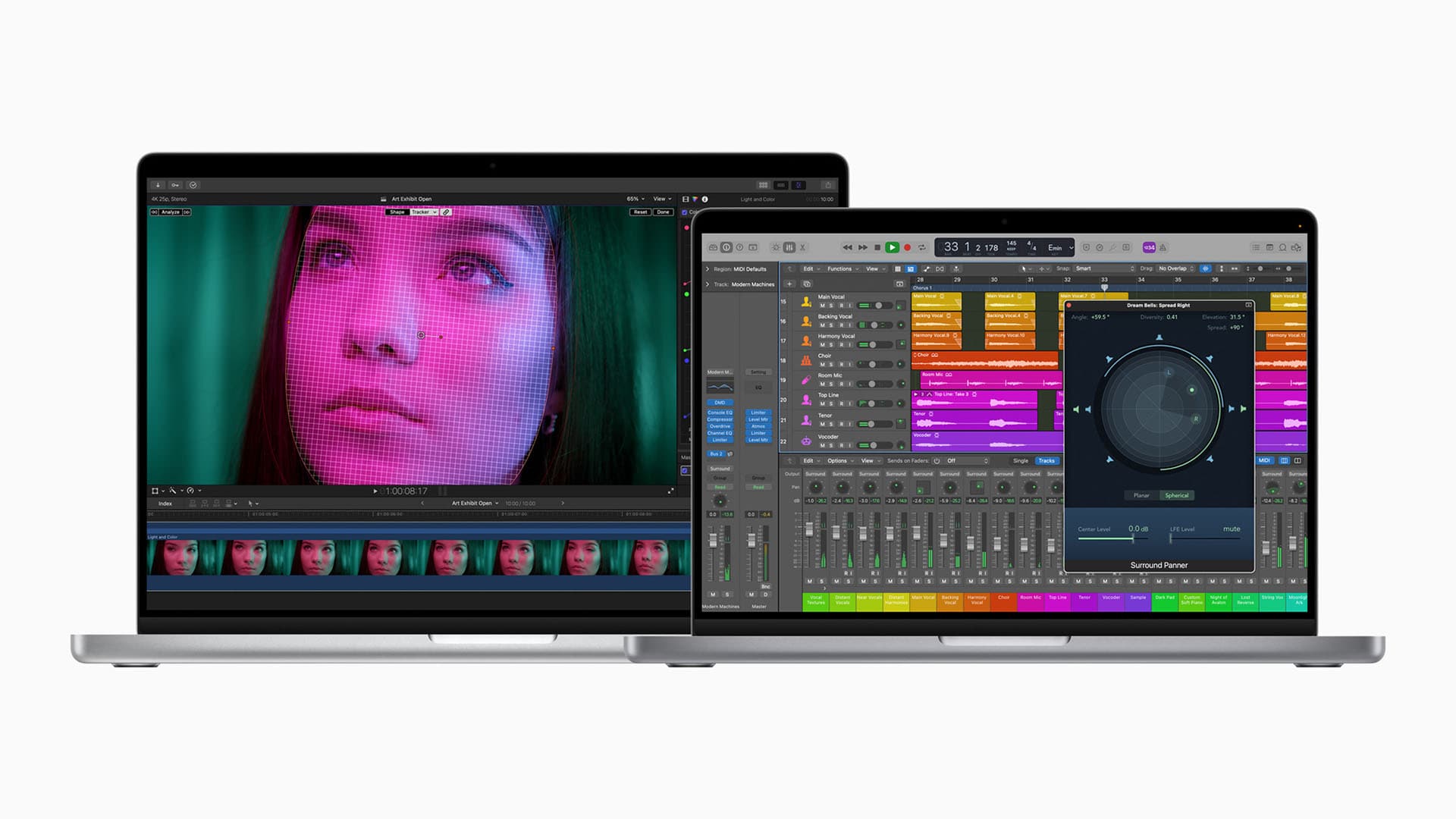Click the Analyze button icon in Final Cut
This screenshot has width=1456, height=819.
[170, 212]
